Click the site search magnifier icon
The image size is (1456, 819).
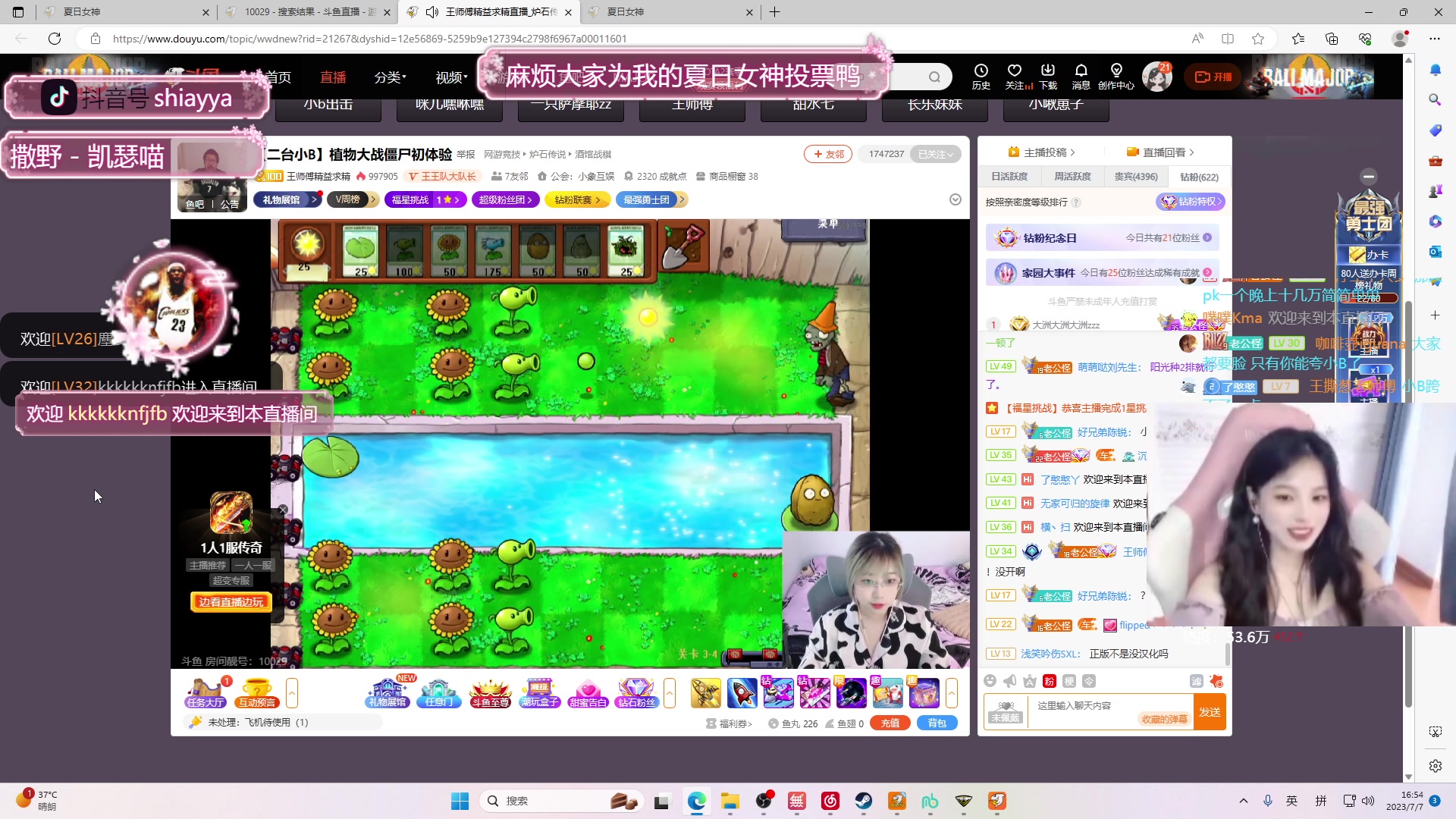pos(934,77)
